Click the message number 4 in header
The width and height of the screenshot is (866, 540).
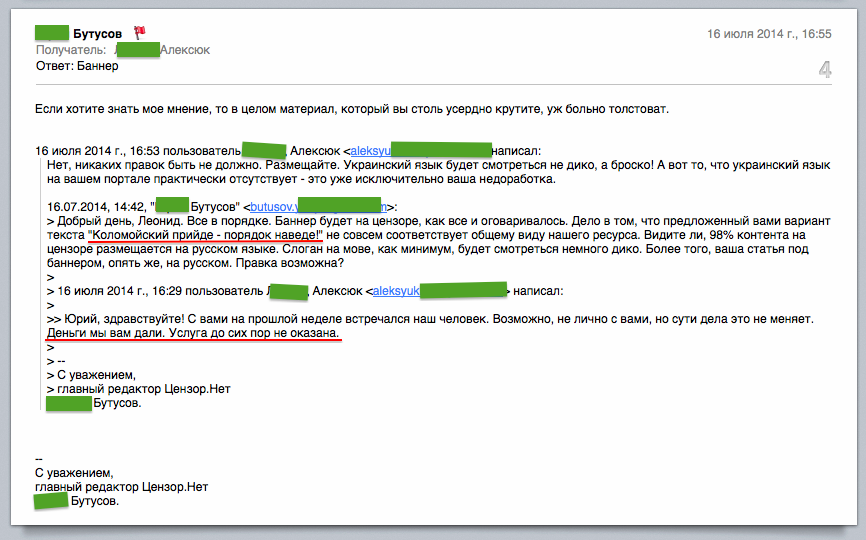click(x=824, y=69)
